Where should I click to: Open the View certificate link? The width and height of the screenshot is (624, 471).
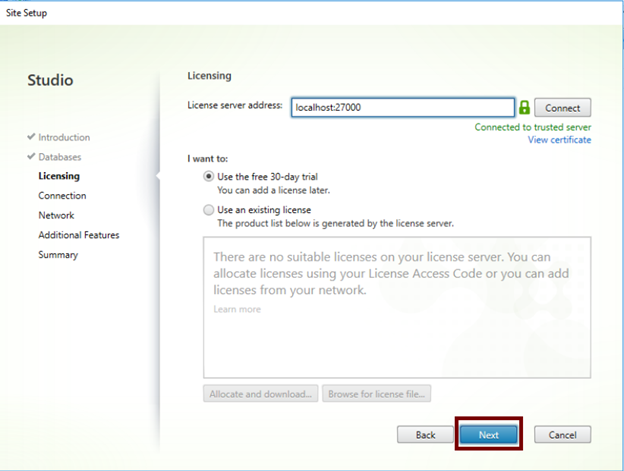coord(559,140)
